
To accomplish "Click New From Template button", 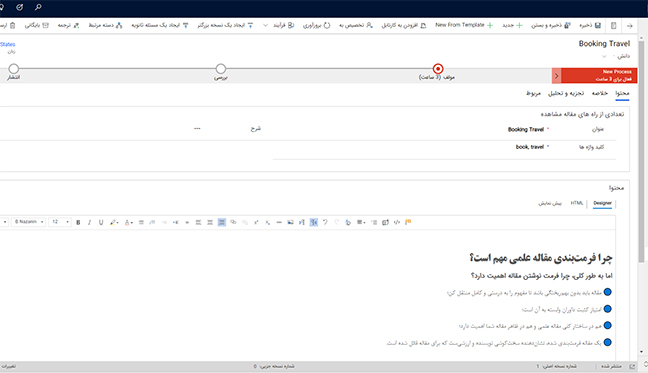I will [x=464, y=25].
